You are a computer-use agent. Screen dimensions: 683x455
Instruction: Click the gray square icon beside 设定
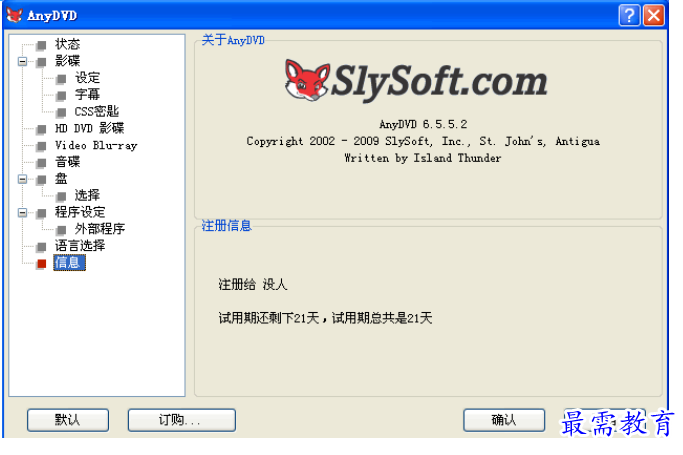pyautogui.click(x=61, y=79)
